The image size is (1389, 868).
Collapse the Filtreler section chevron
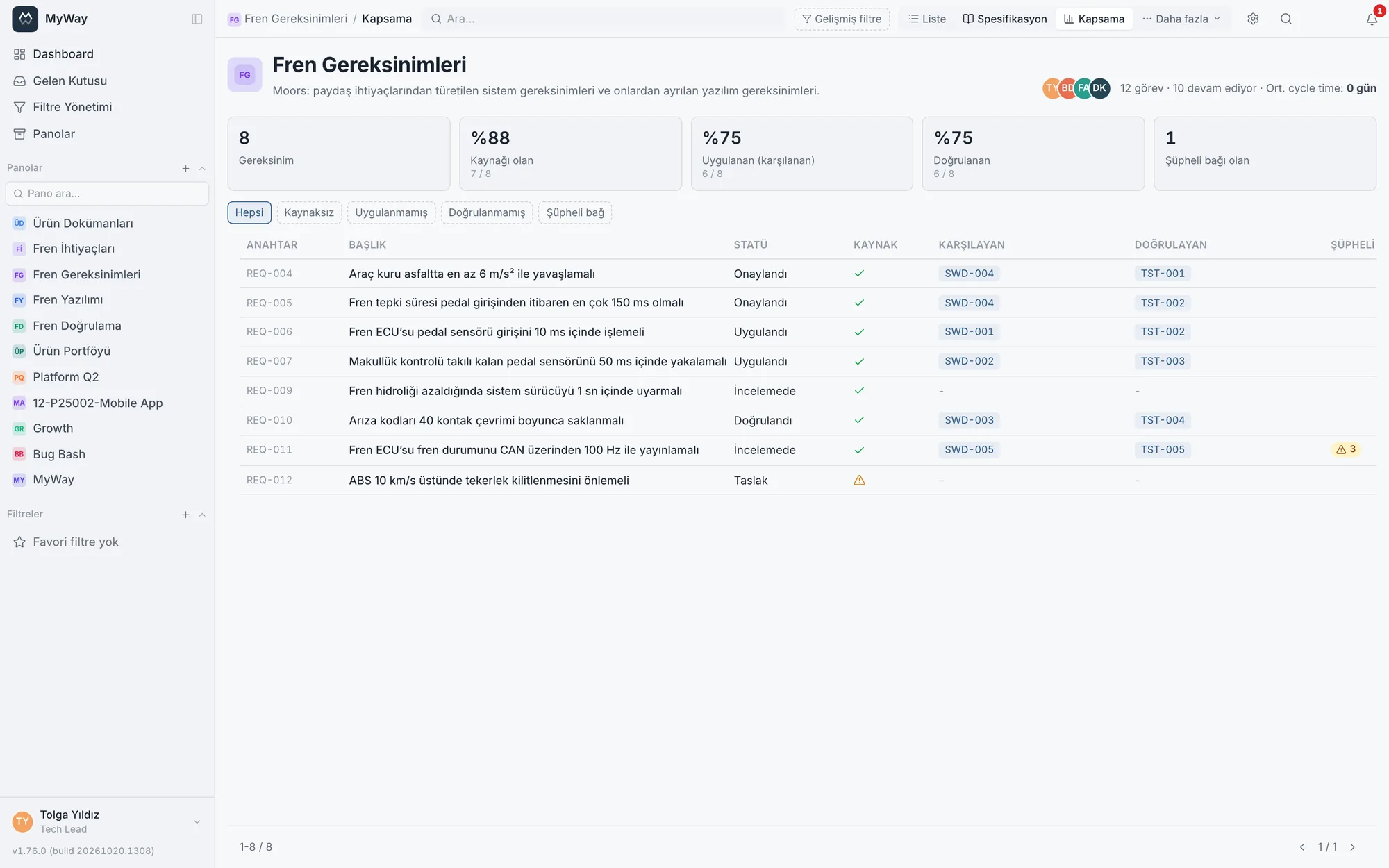(x=202, y=515)
